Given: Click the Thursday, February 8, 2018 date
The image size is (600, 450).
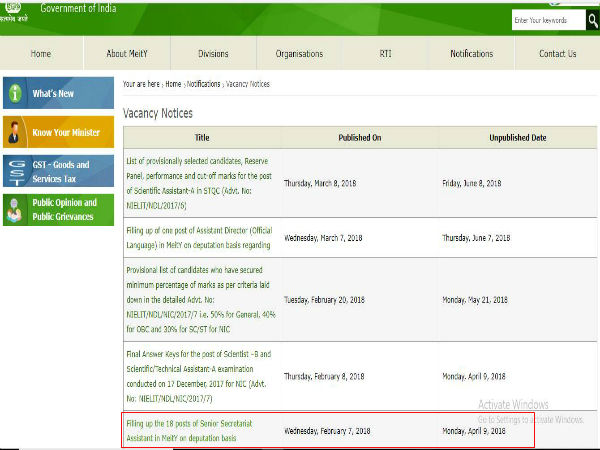Looking at the screenshot, I should tap(324, 377).
